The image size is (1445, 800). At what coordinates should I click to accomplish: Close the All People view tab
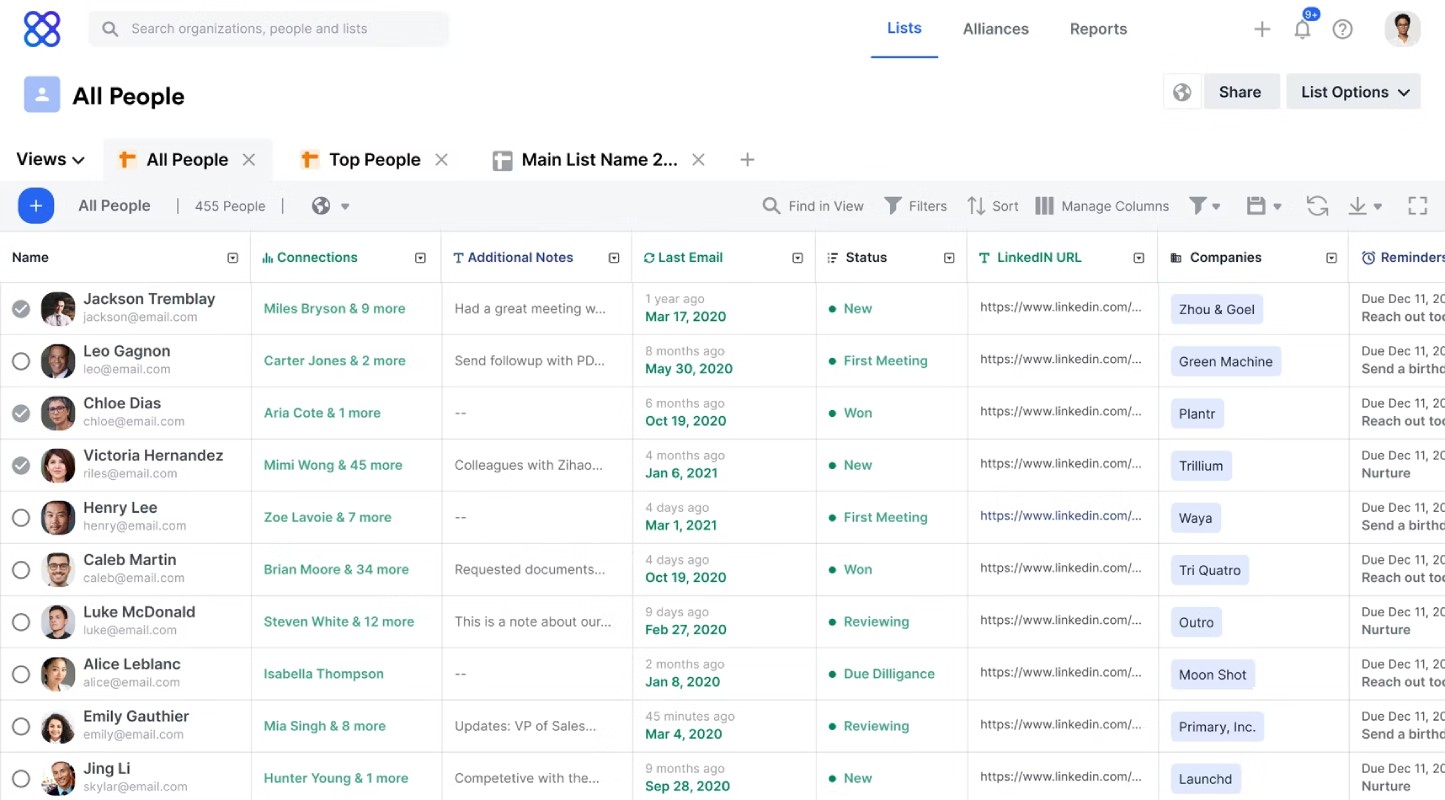[x=249, y=159]
